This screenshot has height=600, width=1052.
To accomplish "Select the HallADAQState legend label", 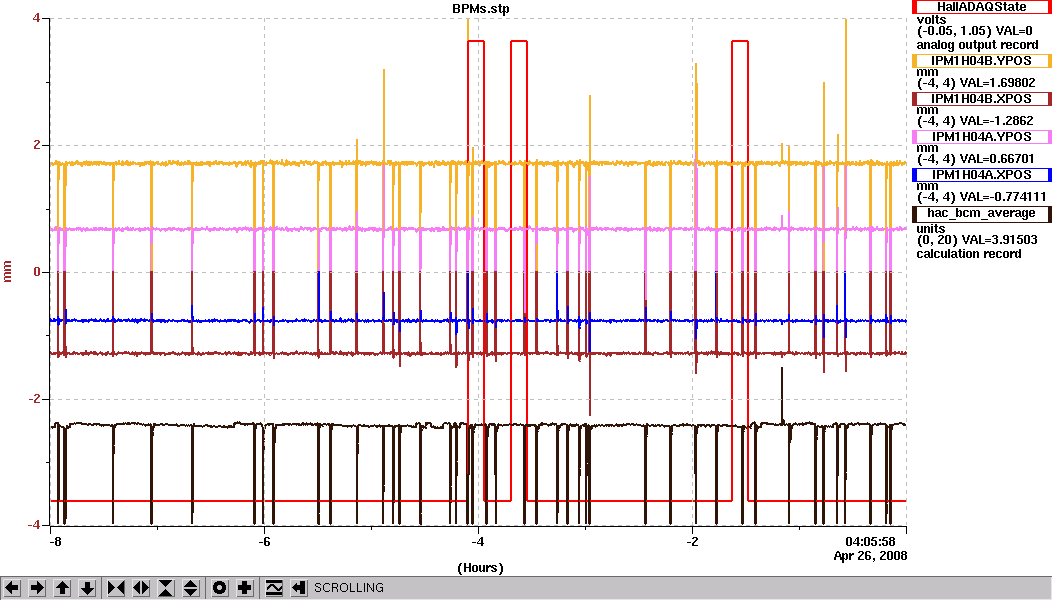I will point(982,7).
